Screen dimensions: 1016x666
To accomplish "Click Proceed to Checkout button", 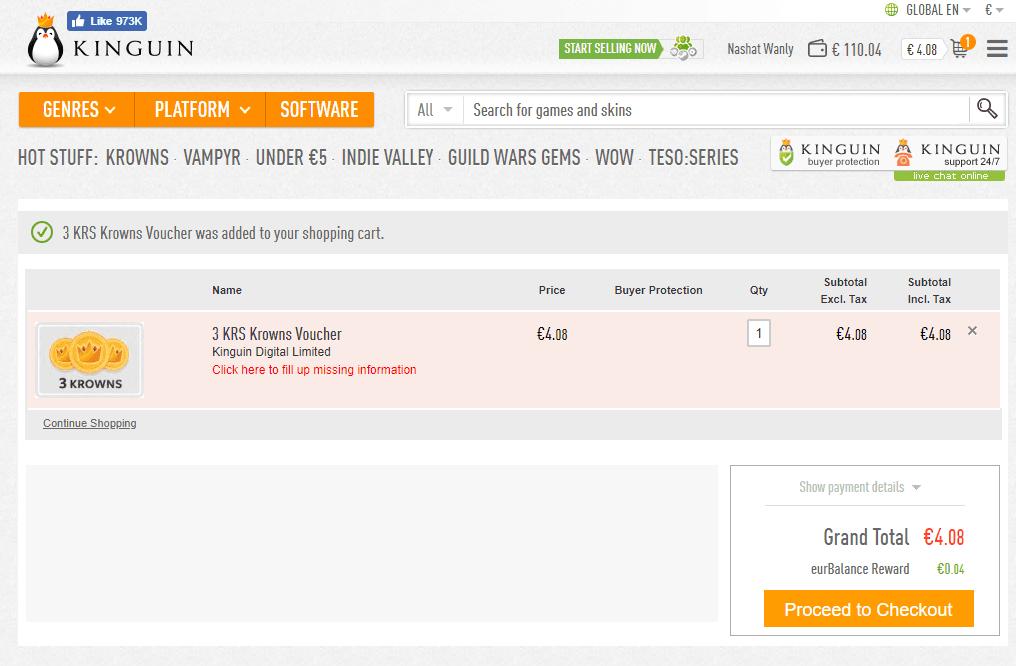I will click(x=868, y=609).
